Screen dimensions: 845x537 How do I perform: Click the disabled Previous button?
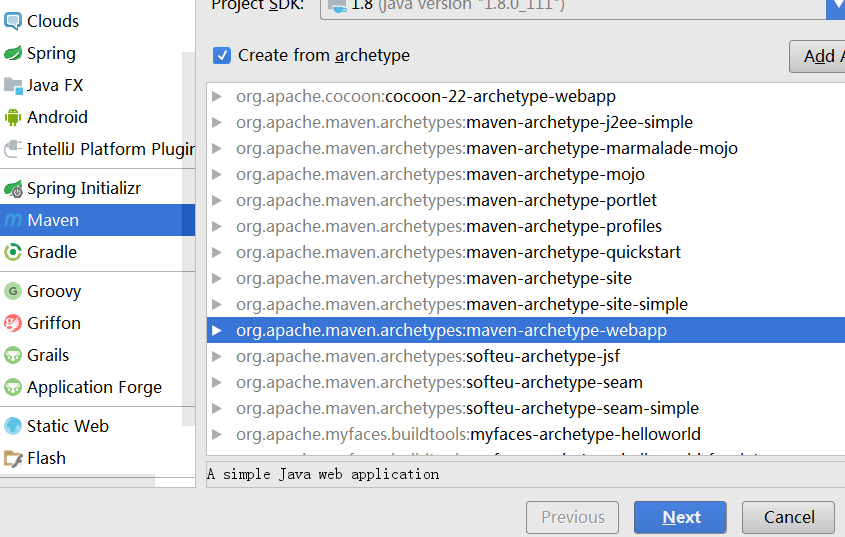click(572, 518)
